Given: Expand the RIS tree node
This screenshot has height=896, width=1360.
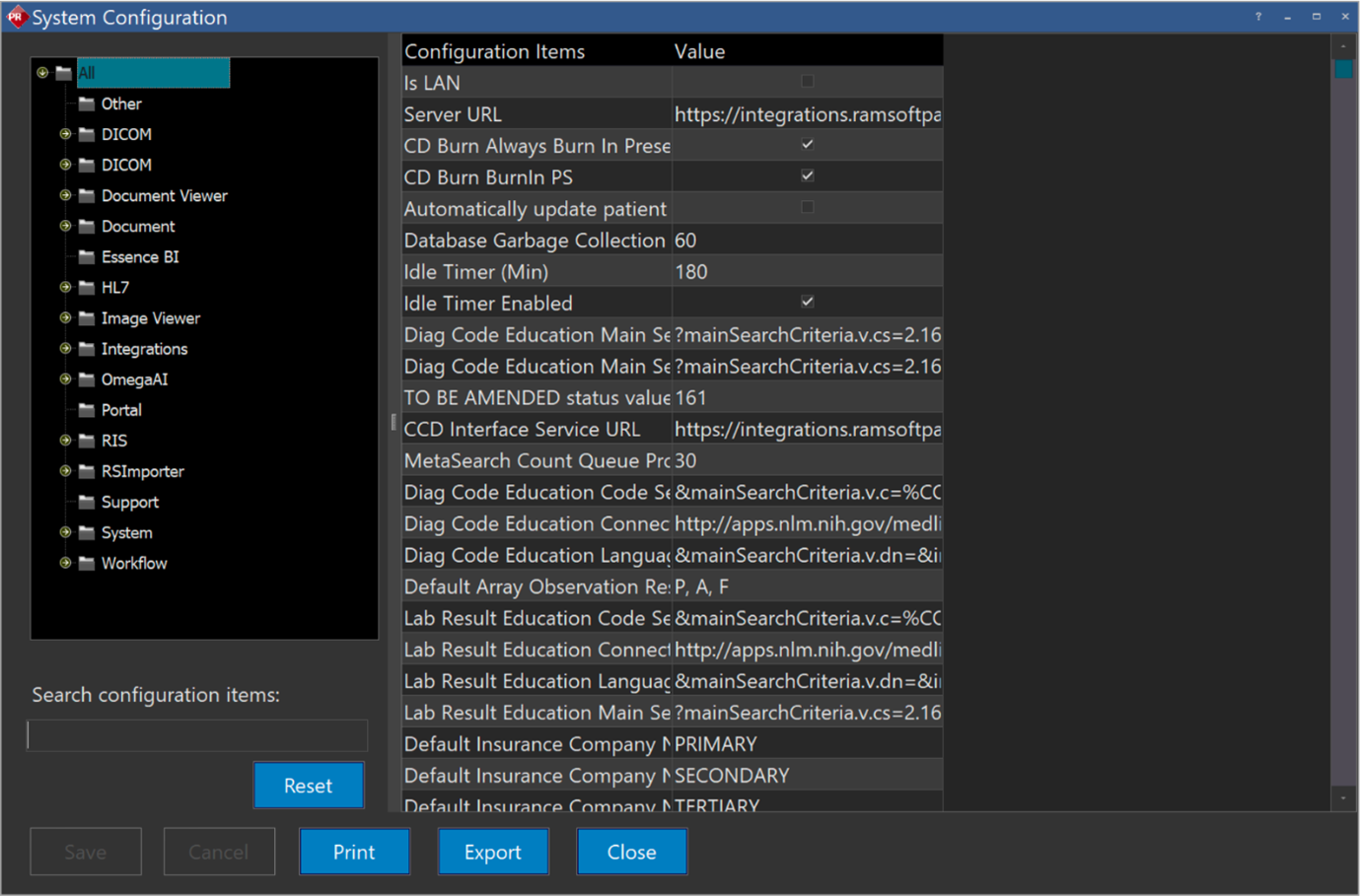Looking at the screenshot, I should pyautogui.click(x=63, y=441).
